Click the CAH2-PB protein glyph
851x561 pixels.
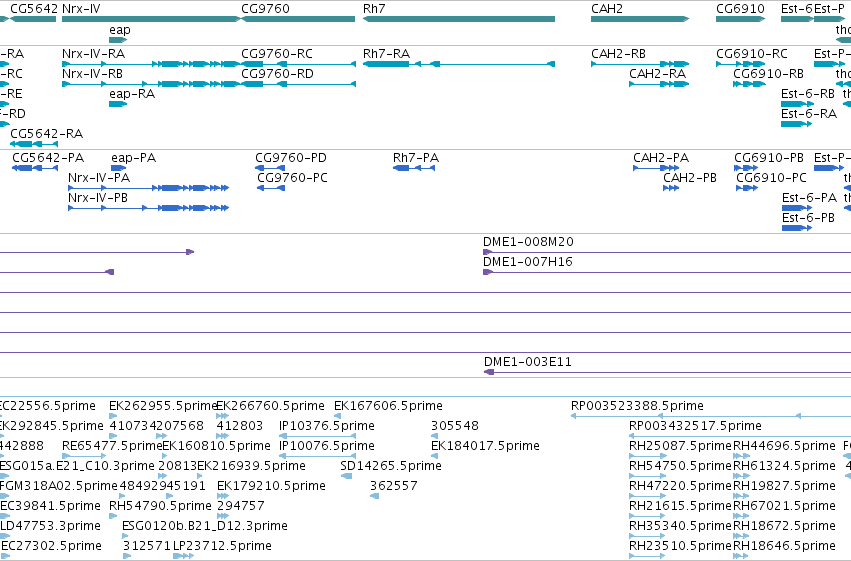(x=671, y=188)
